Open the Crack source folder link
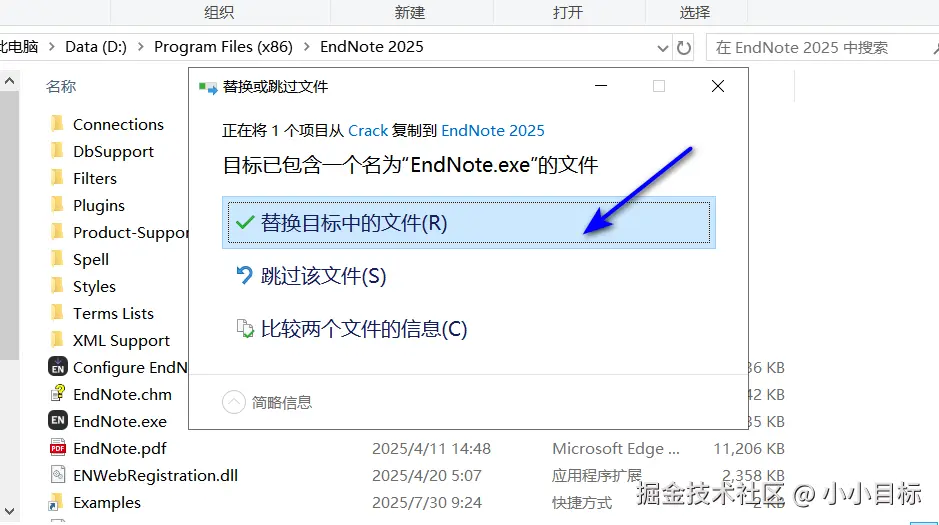The image size is (939, 525). click(368, 131)
